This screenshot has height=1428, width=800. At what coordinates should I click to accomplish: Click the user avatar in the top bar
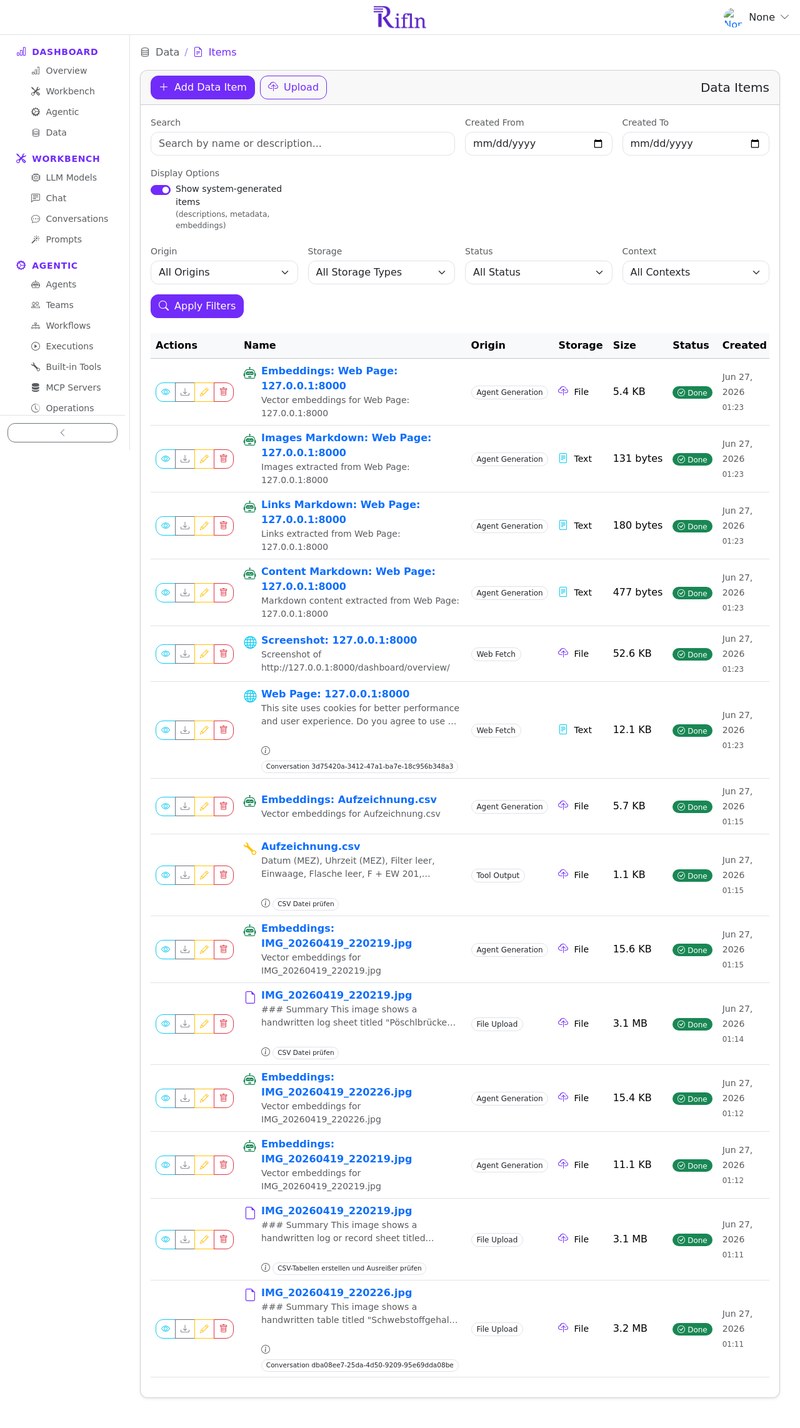click(733, 17)
